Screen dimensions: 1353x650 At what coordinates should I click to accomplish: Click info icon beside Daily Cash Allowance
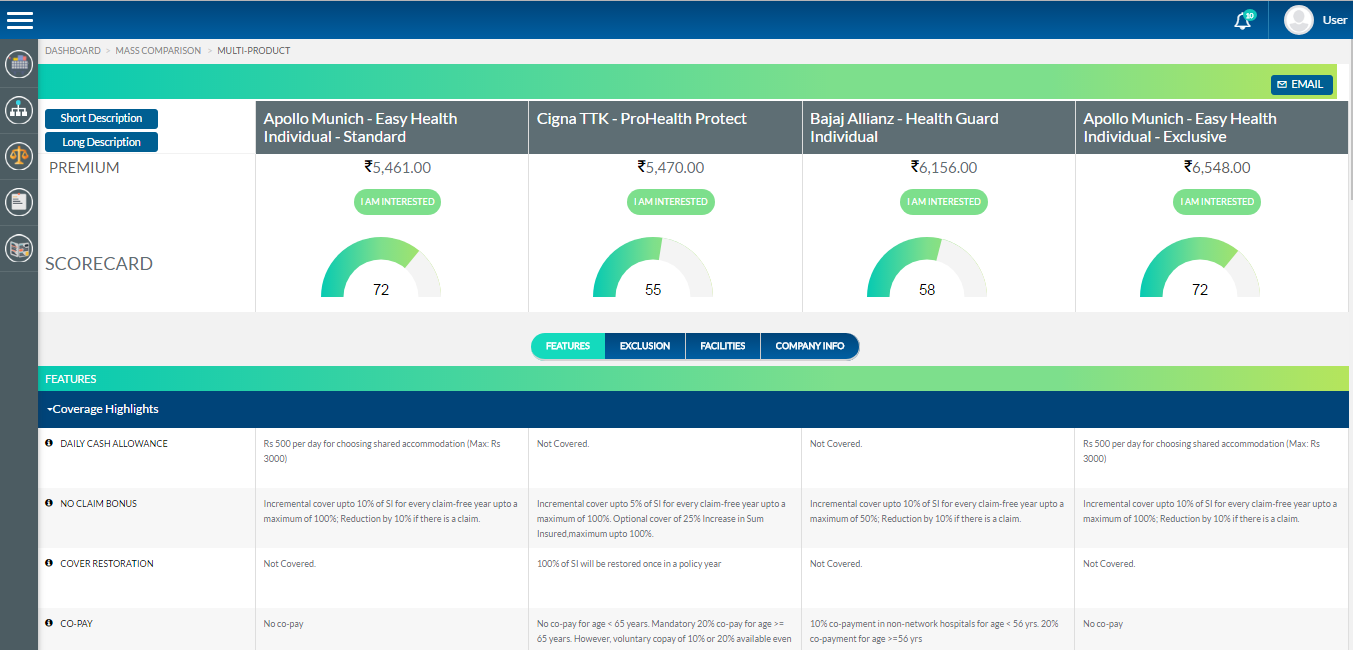click(x=49, y=443)
